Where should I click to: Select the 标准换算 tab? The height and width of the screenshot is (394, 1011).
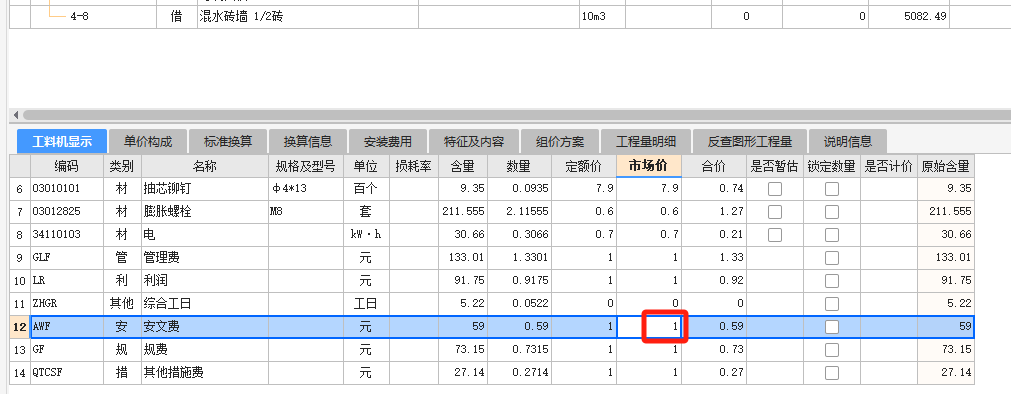(228, 141)
